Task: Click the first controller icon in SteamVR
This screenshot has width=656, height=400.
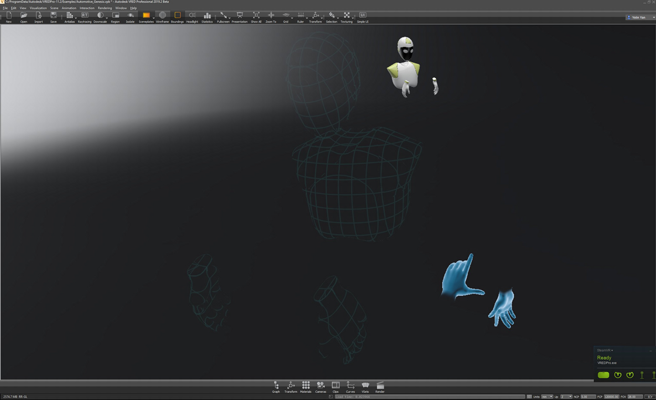Action: click(x=618, y=375)
